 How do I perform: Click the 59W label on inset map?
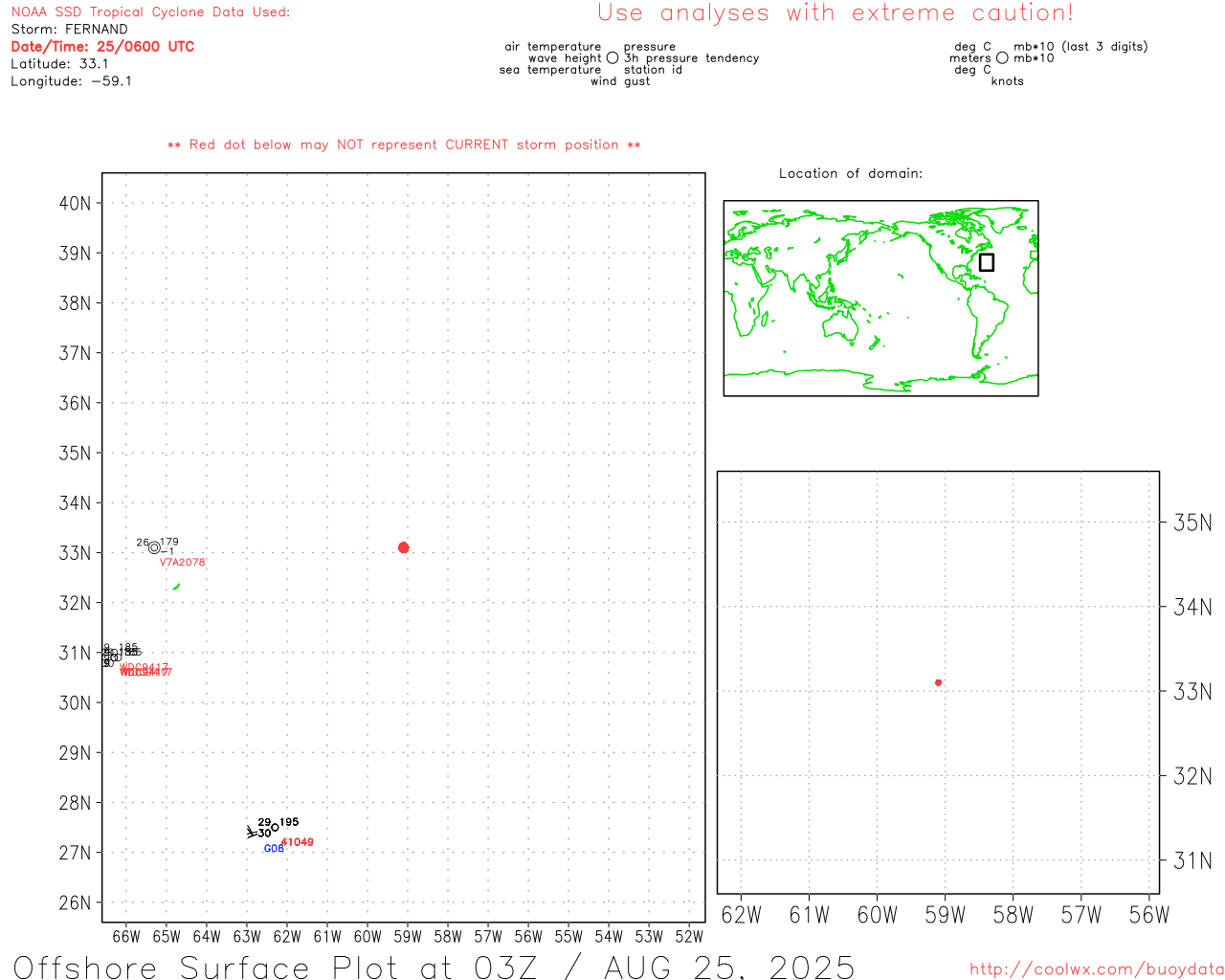pyautogui.click(x=946, y=915)
